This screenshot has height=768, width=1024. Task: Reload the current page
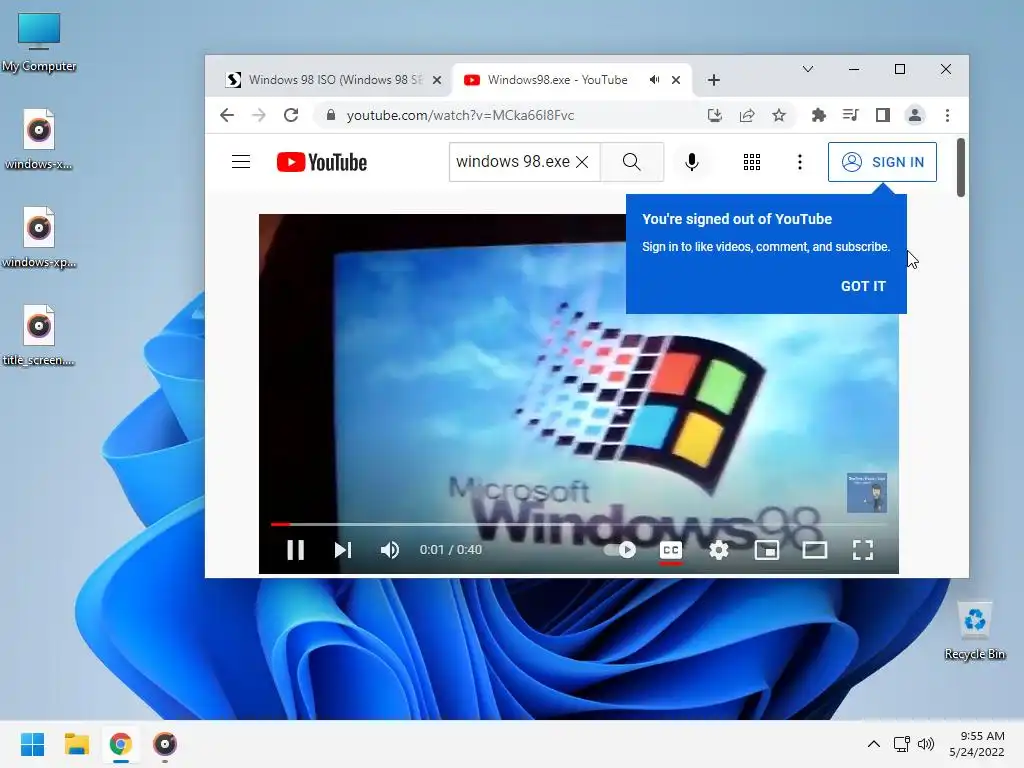click(x=291, y=116)
